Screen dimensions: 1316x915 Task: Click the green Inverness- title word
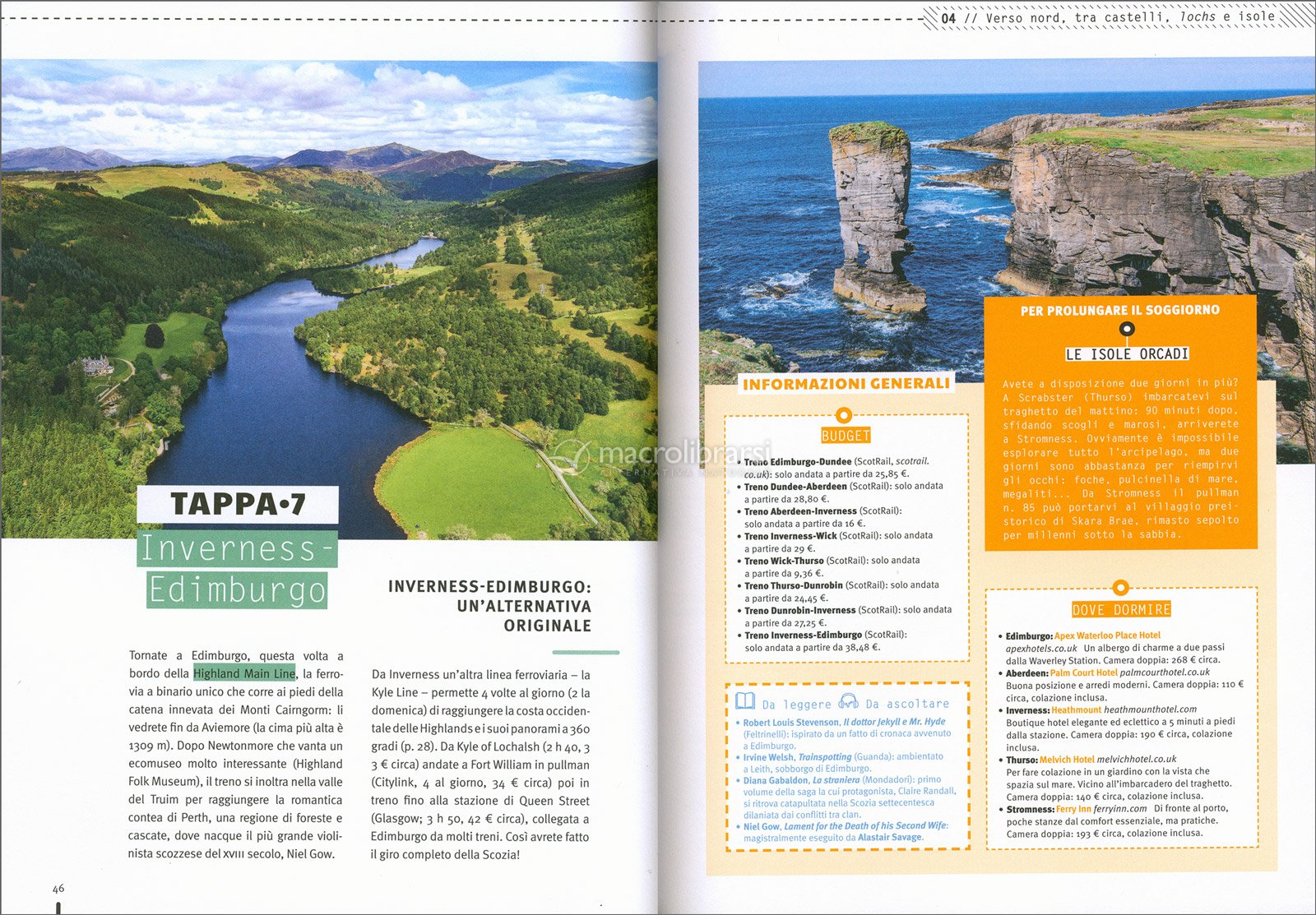coord(238,548)
